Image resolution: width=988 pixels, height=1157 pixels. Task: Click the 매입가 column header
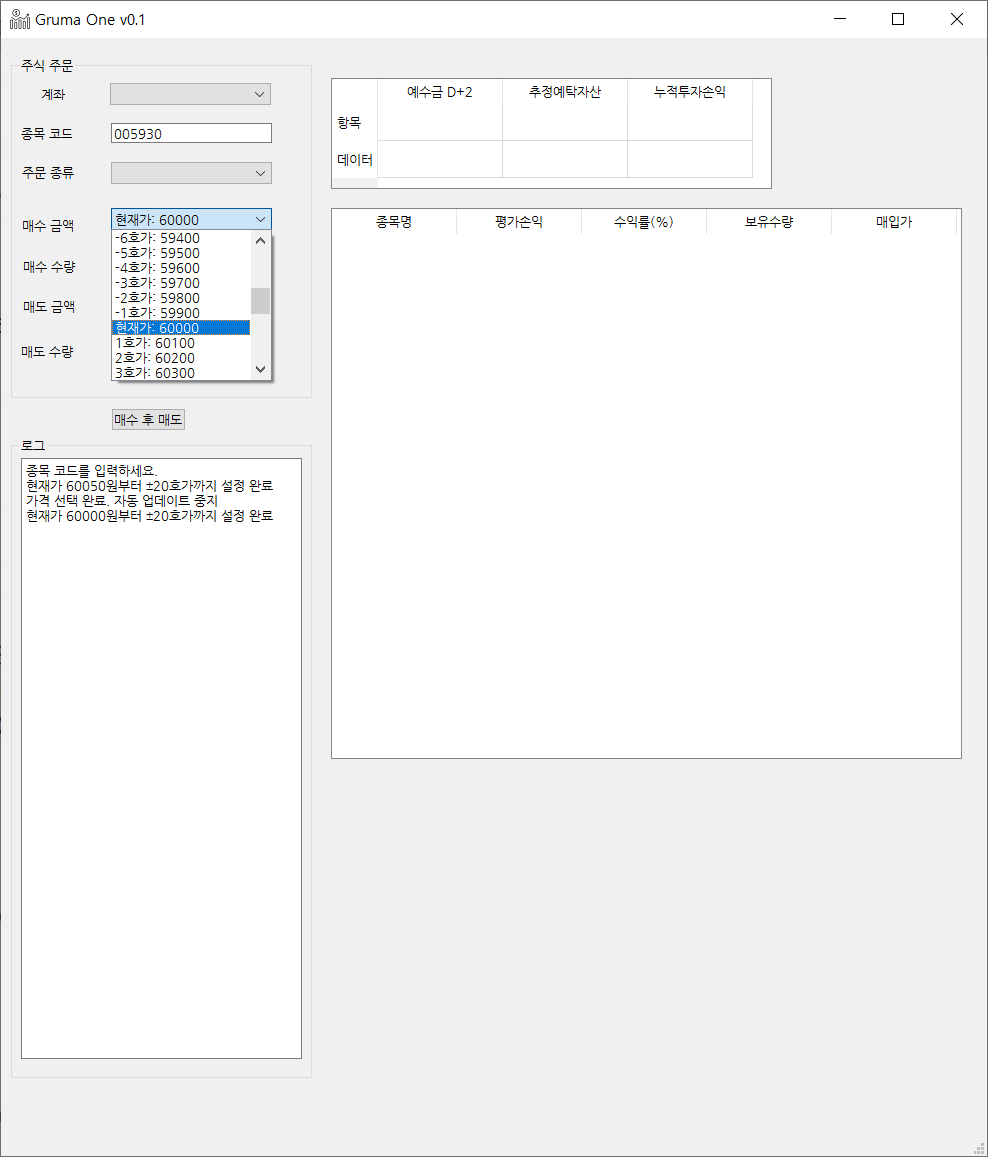tap(894, 221)
